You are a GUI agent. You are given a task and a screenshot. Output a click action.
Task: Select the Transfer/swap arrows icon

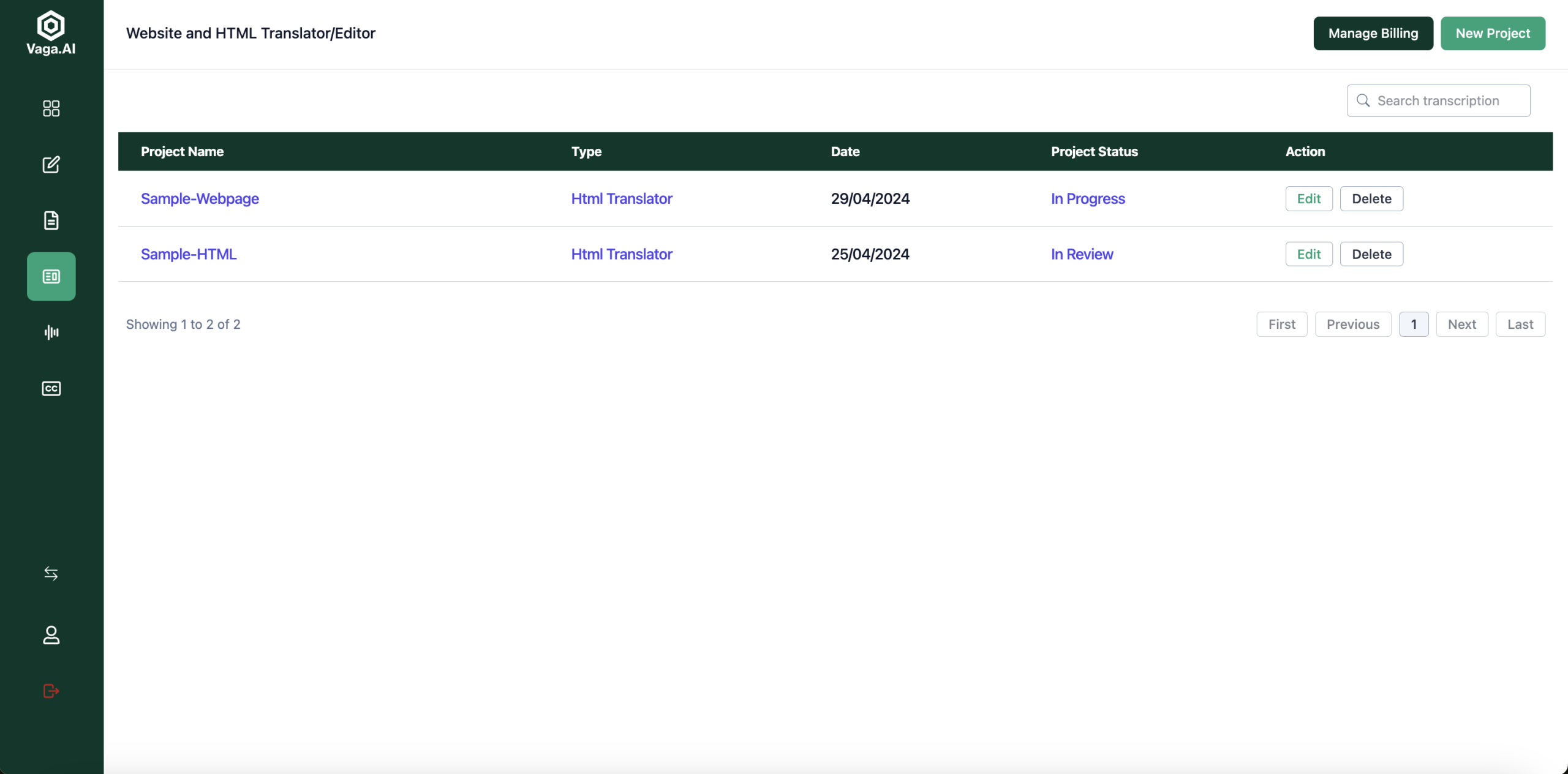(51, 573)
